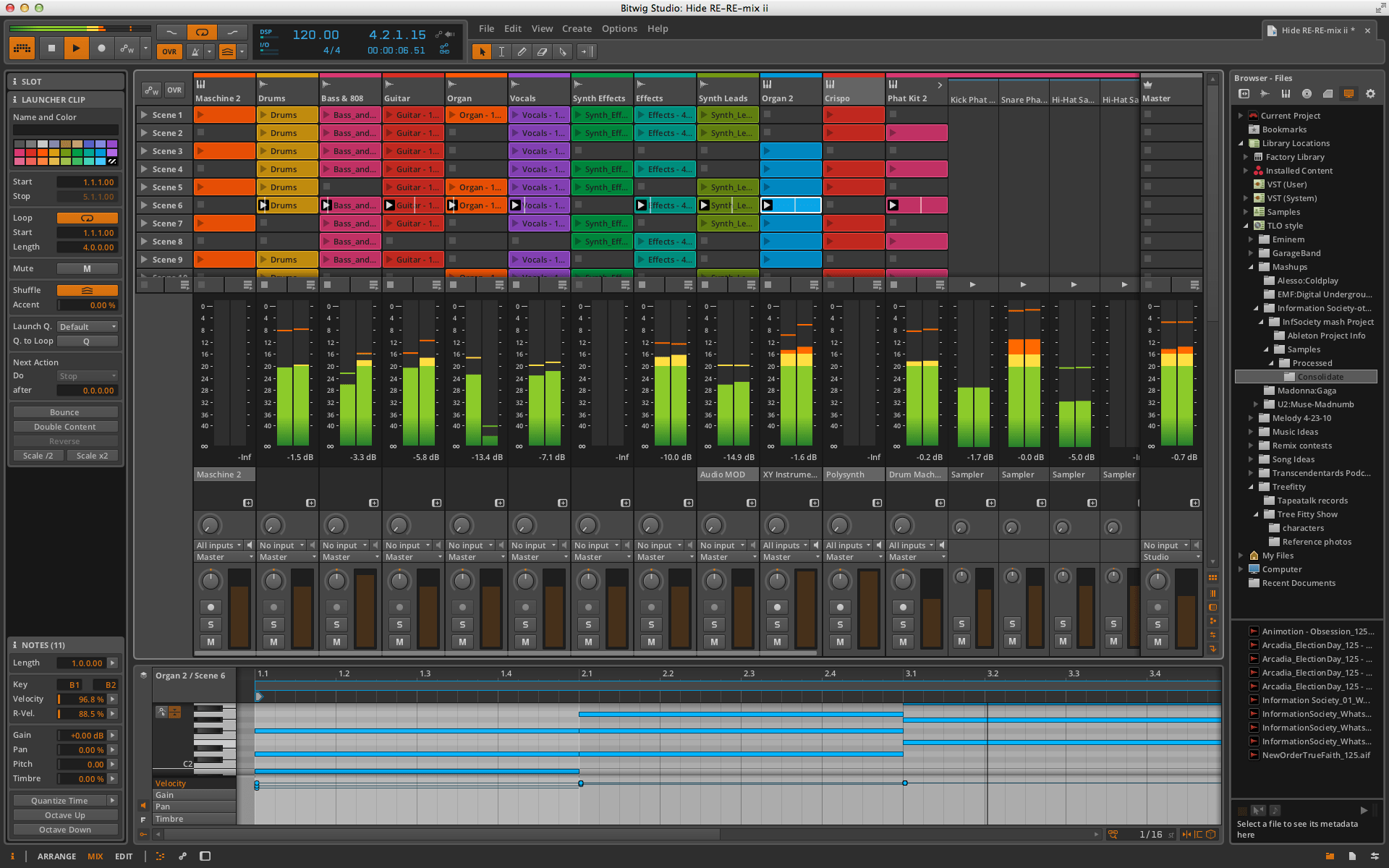Image resolution: width=1389 pixels, height=868 pixels.
Task: Open the browser settings gear icon
Action: (1370, 93)
